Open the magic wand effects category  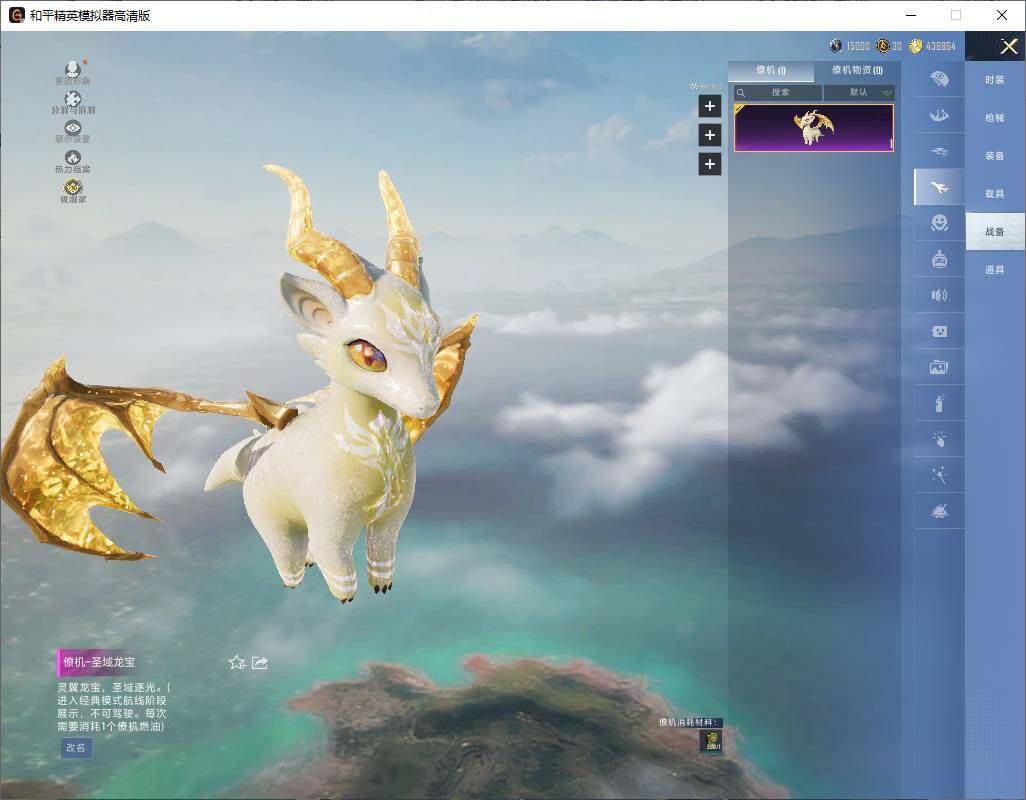pyautogui.click(x=939, y=475)
